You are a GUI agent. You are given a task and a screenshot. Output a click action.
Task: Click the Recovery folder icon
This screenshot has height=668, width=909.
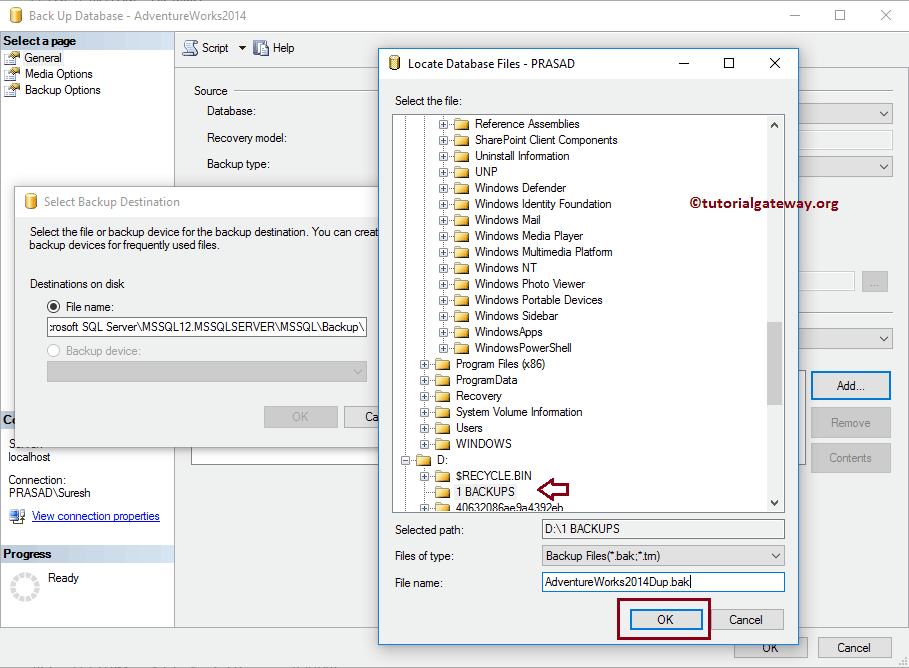tap(442, 396)
